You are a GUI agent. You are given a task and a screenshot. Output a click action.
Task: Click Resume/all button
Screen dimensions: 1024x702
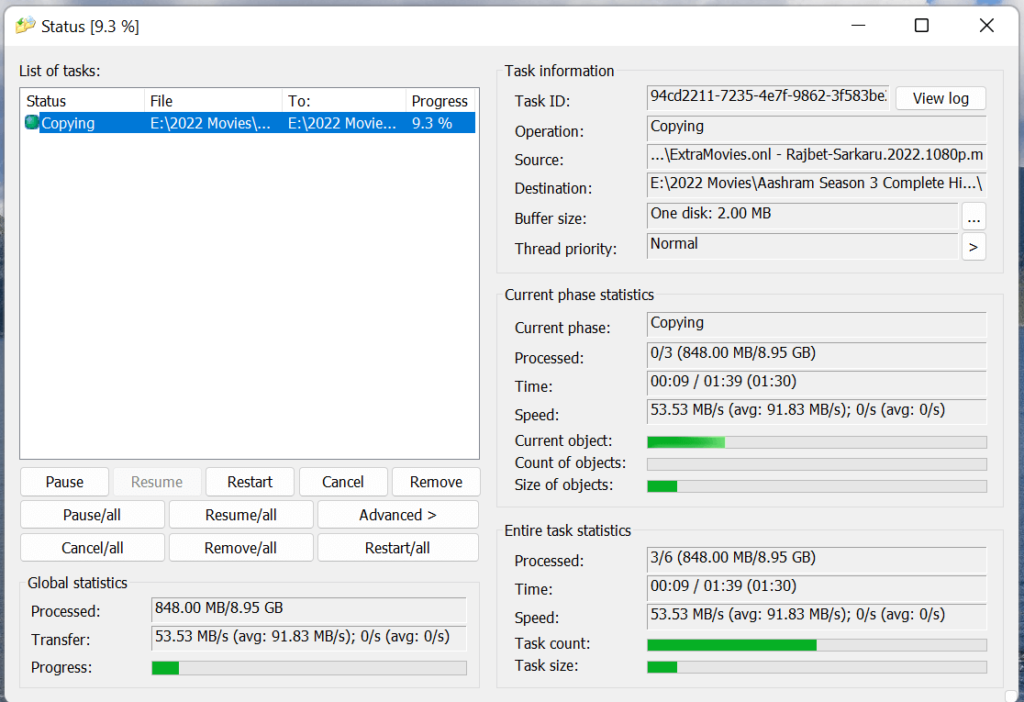click(241, 515)
